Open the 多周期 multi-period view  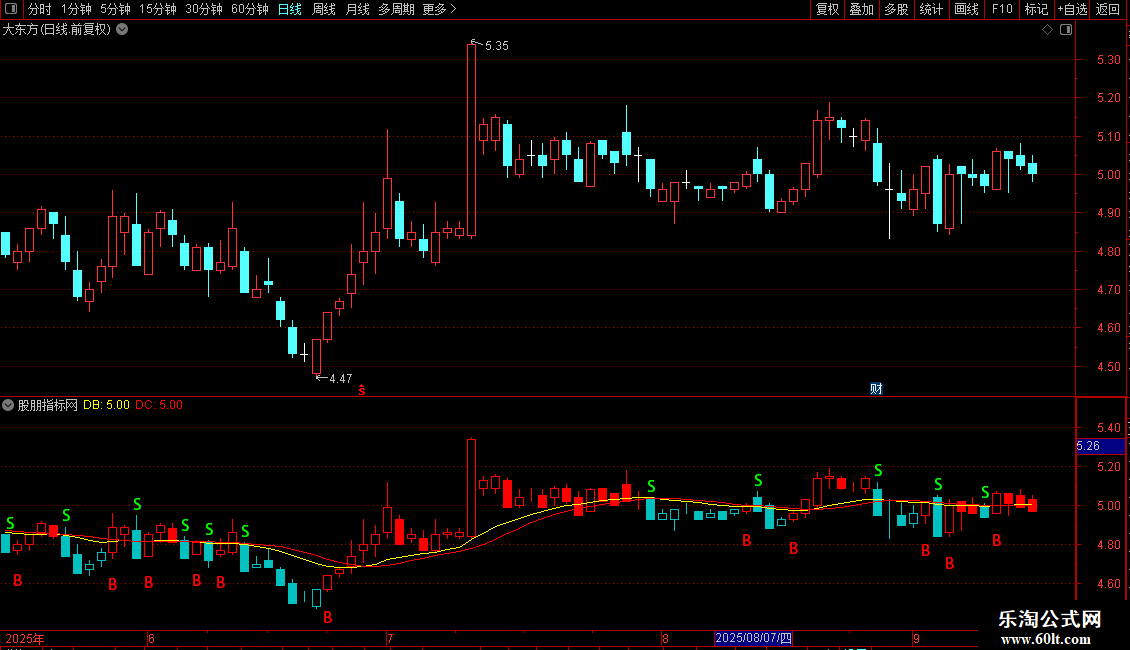[396, 9]
